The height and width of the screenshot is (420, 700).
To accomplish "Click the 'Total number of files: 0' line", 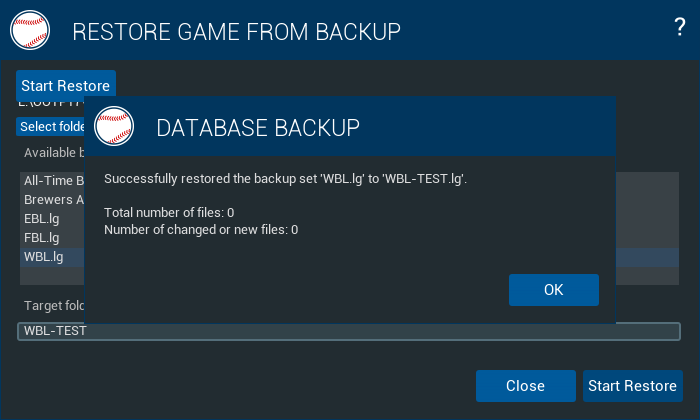I will [169, 212].
